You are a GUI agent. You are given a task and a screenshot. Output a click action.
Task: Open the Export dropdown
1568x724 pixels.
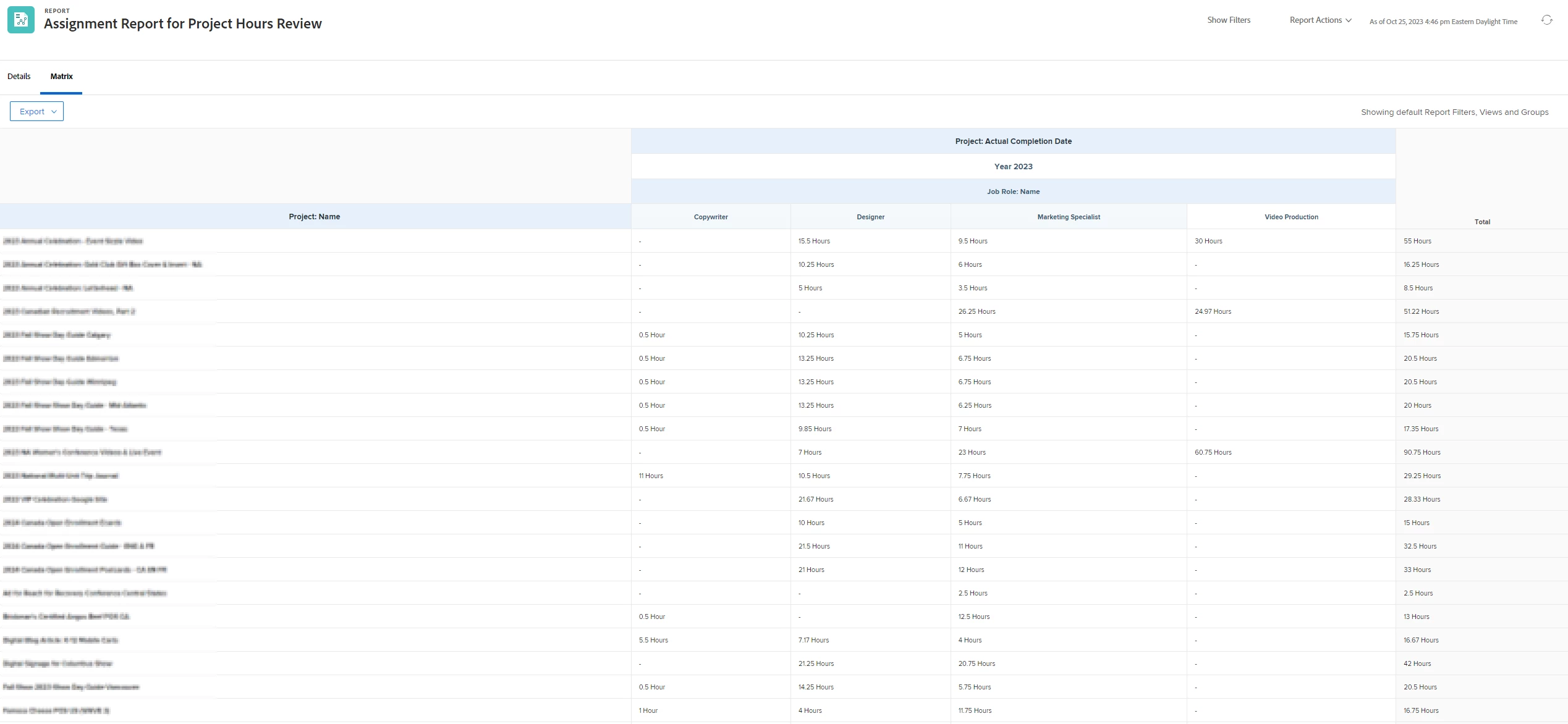(37, 111)
